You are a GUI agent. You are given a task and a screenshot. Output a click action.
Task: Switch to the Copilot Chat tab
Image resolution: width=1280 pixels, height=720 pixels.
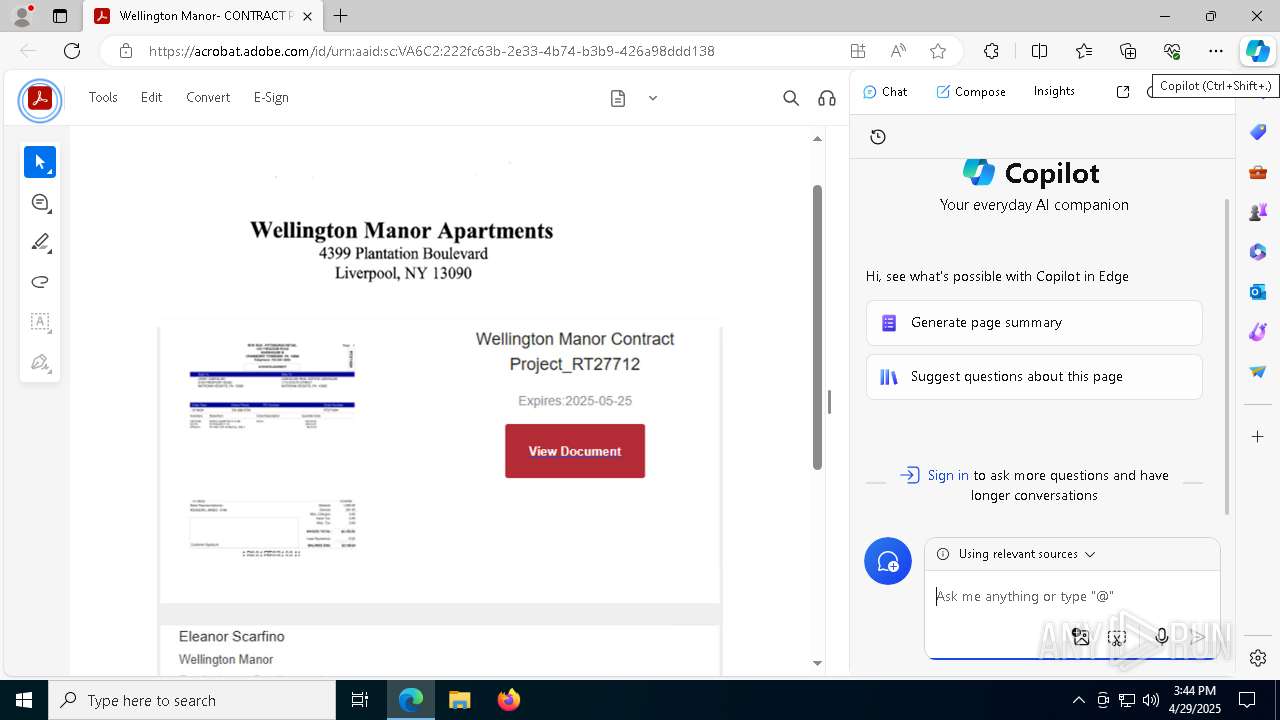(x=885, y=91)
